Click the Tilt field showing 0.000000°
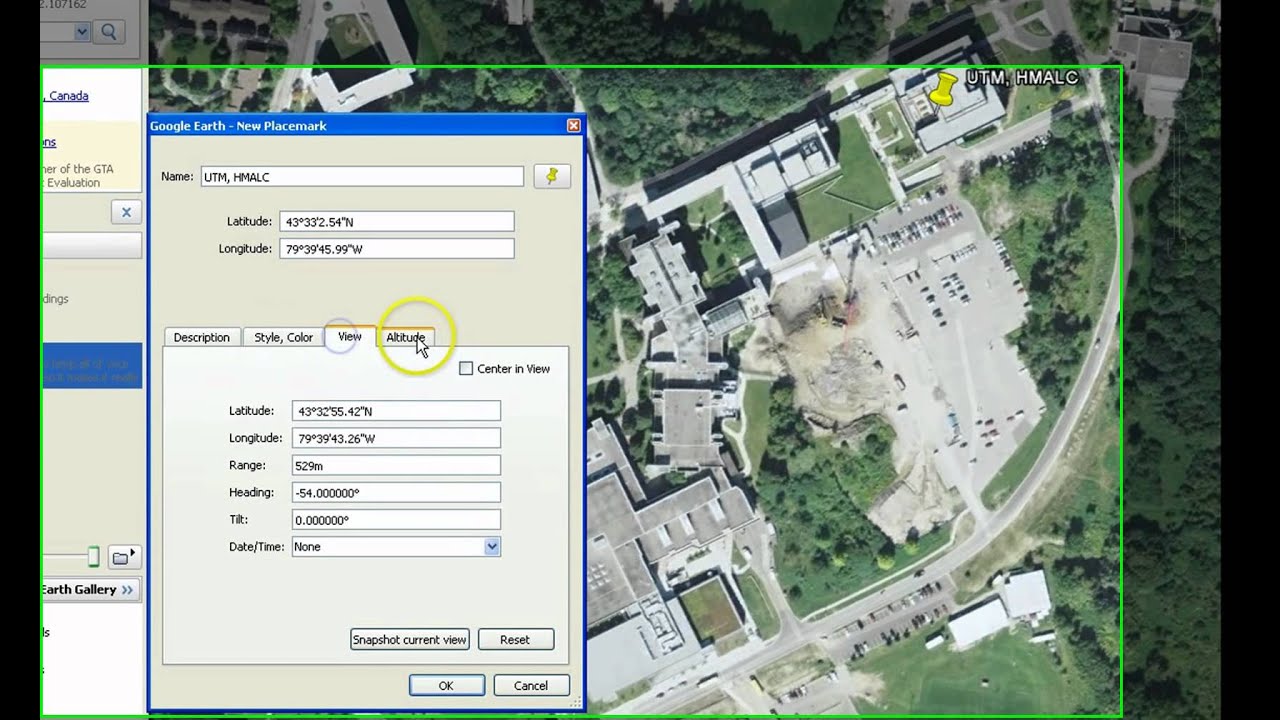 396,520
